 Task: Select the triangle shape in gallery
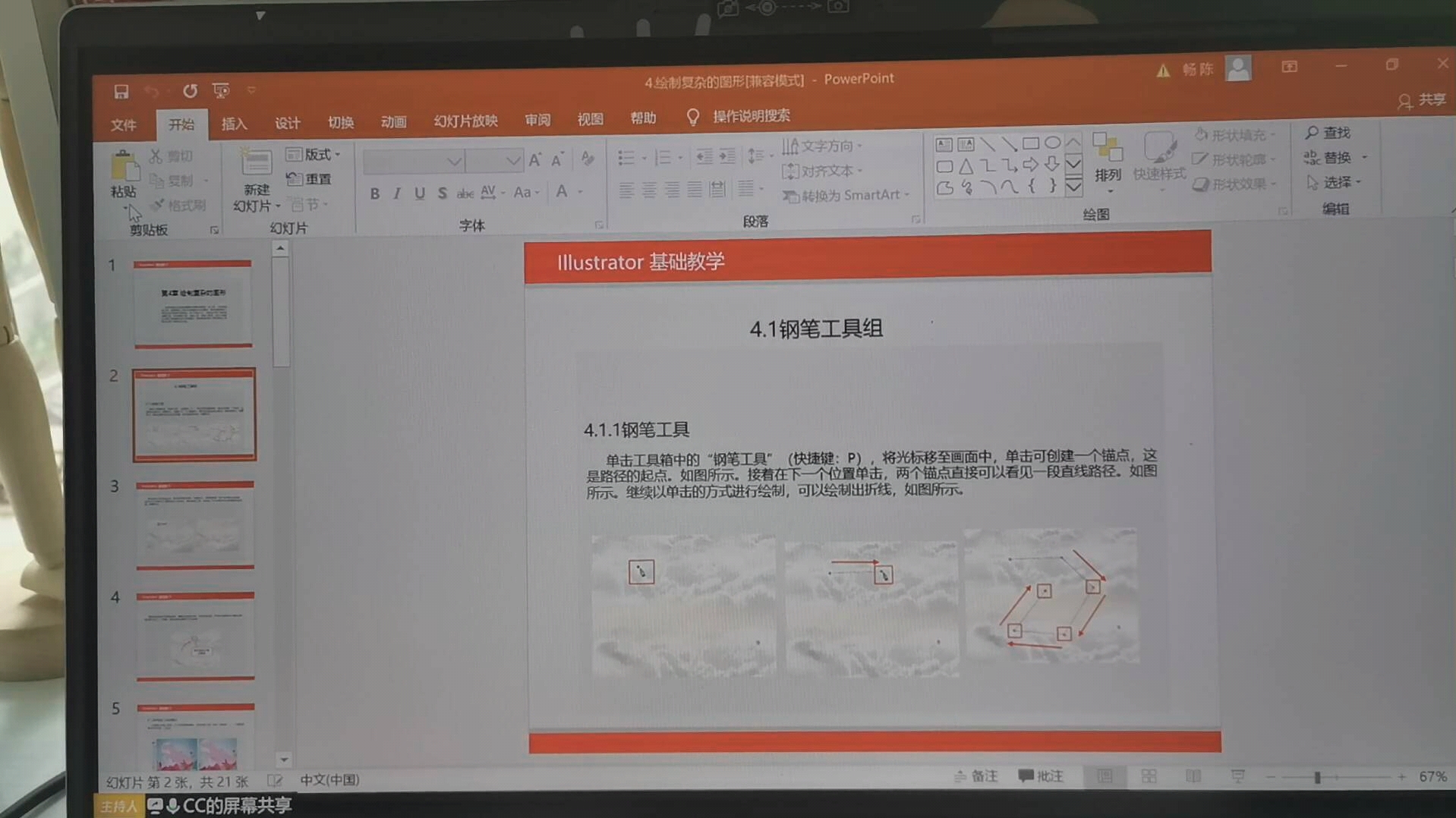point(966,166)
